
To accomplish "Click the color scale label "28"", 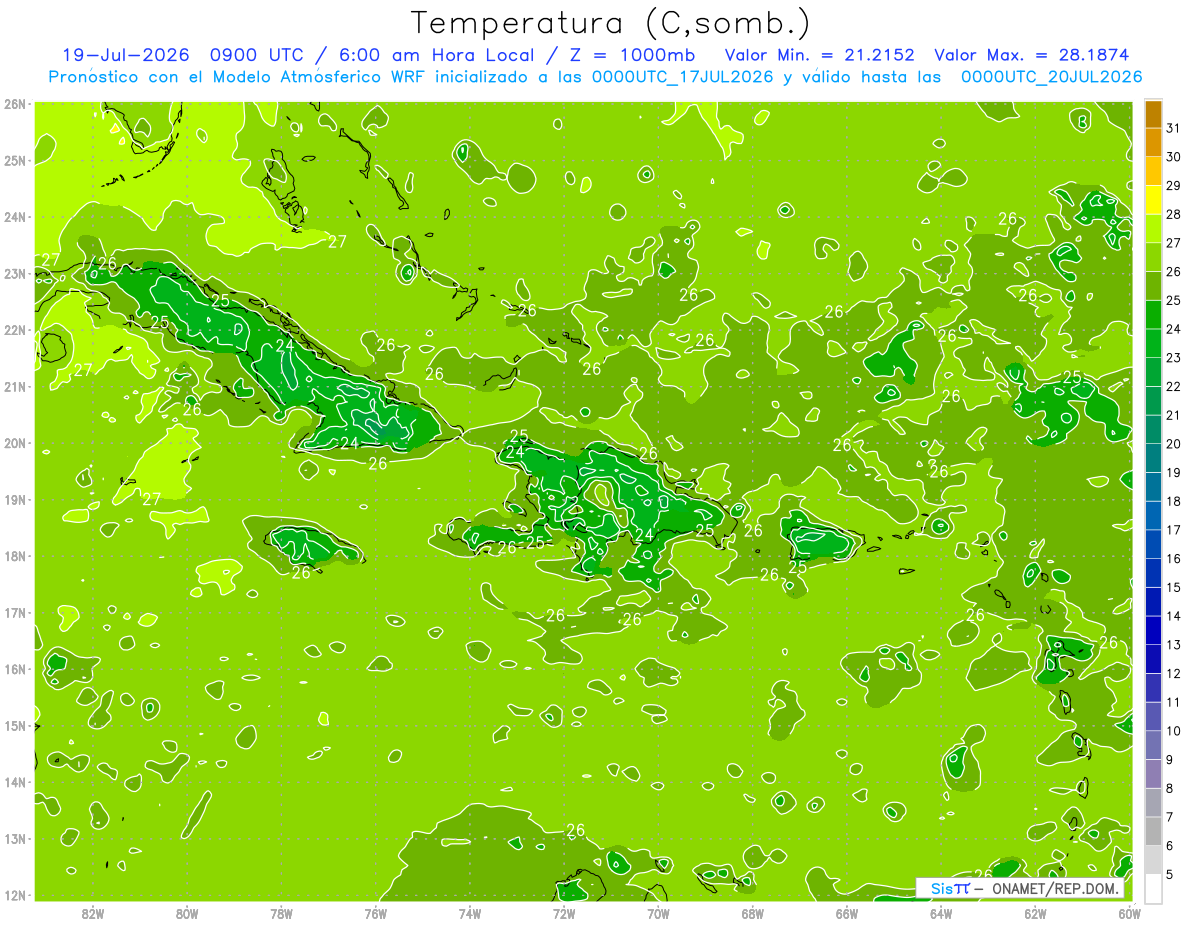I will [x=1174, y=215].
